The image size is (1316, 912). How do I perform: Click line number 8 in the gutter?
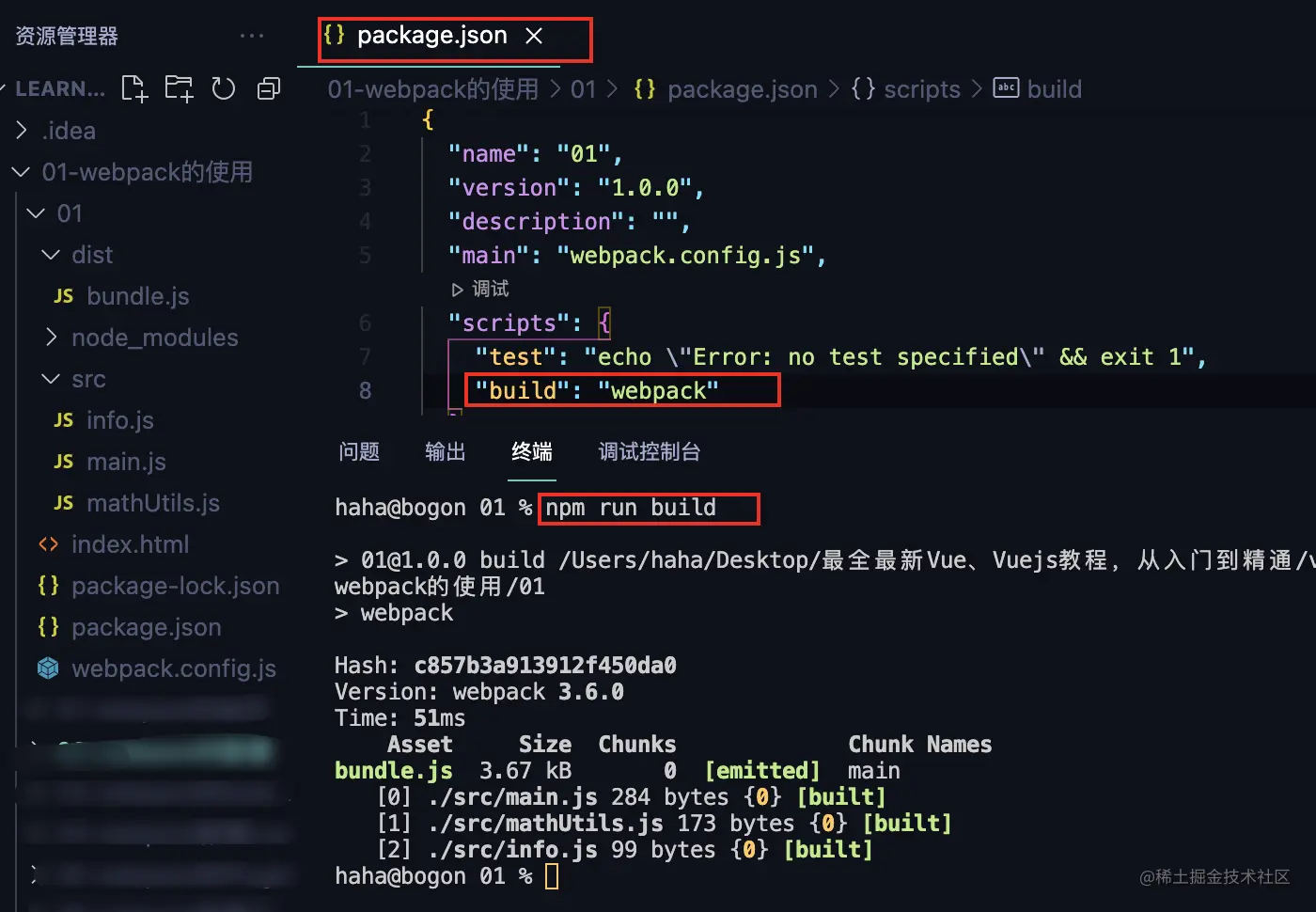[x=365, y=390]
